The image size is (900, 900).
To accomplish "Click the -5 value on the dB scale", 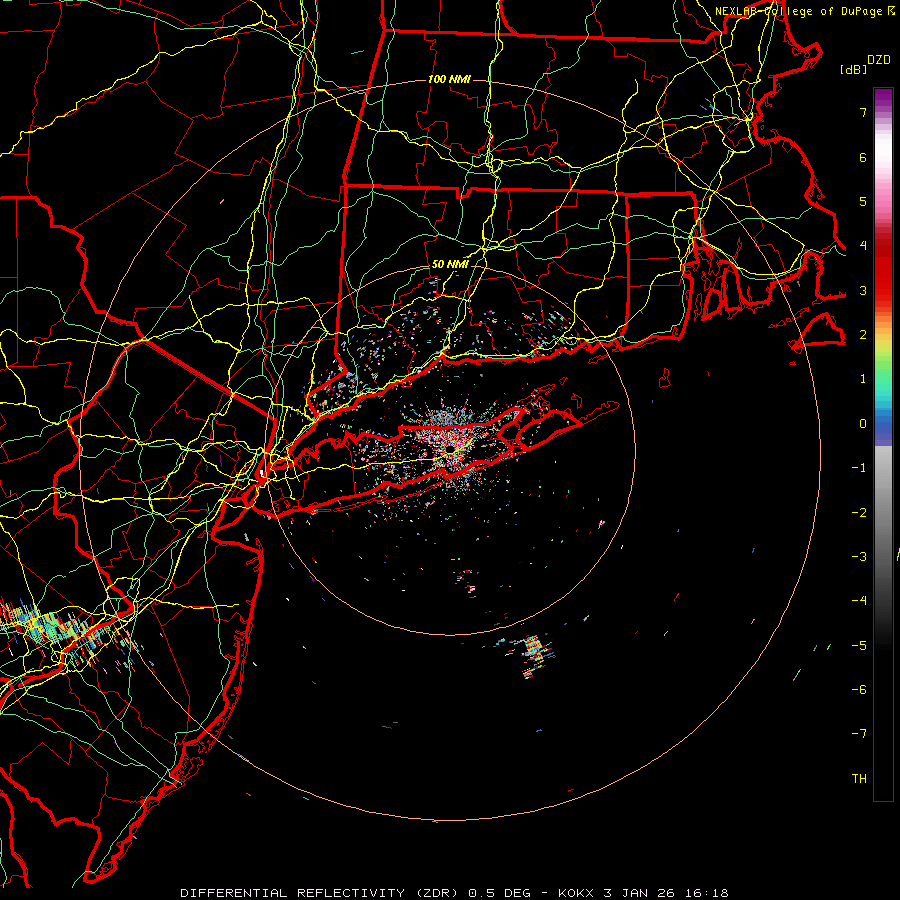I will (859, 646).
